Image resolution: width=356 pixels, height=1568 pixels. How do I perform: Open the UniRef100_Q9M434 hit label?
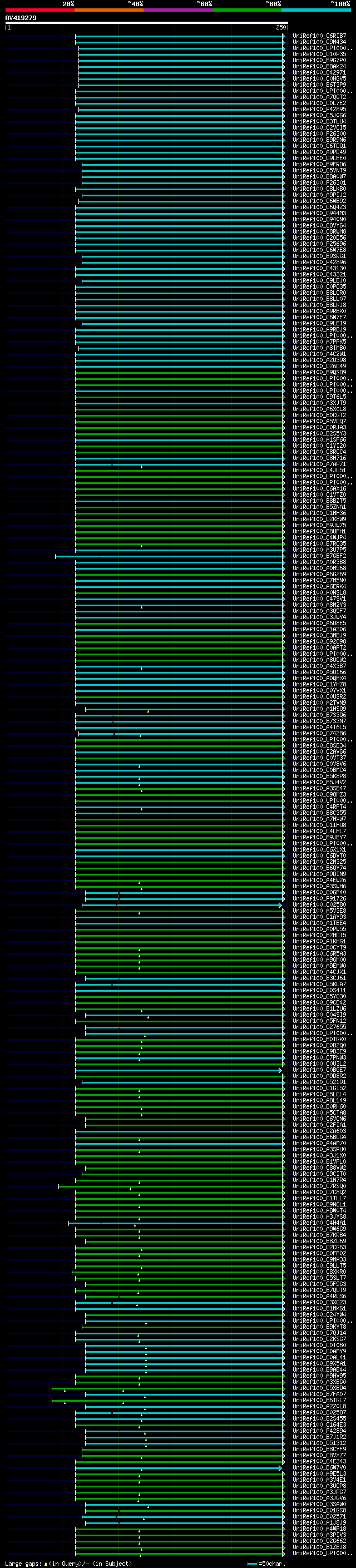pyautogui.click(x=319, y=42)
